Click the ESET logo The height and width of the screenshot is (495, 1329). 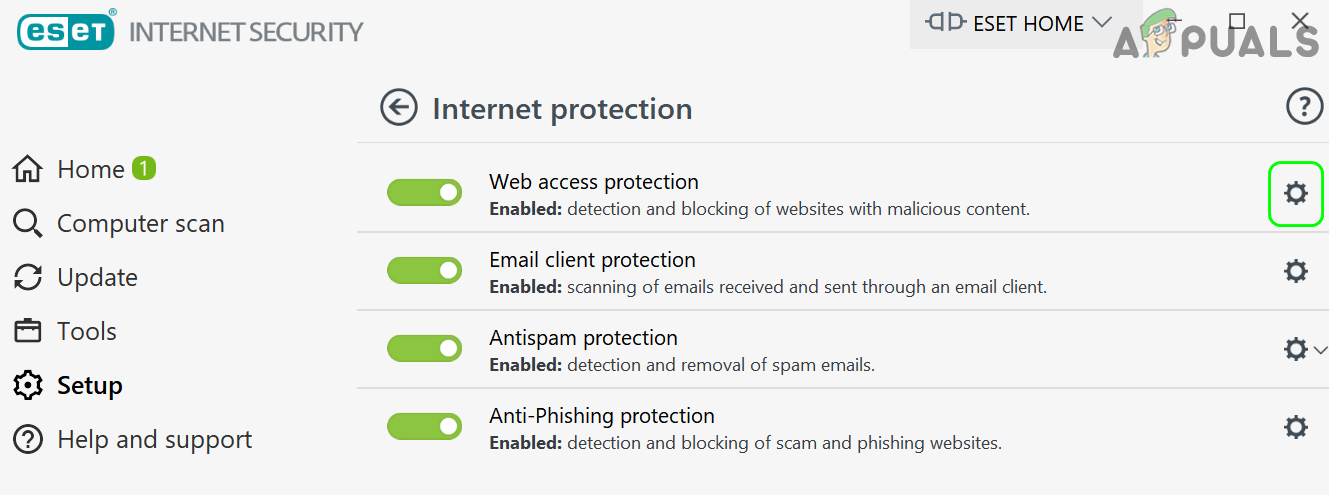coord(66,31)
